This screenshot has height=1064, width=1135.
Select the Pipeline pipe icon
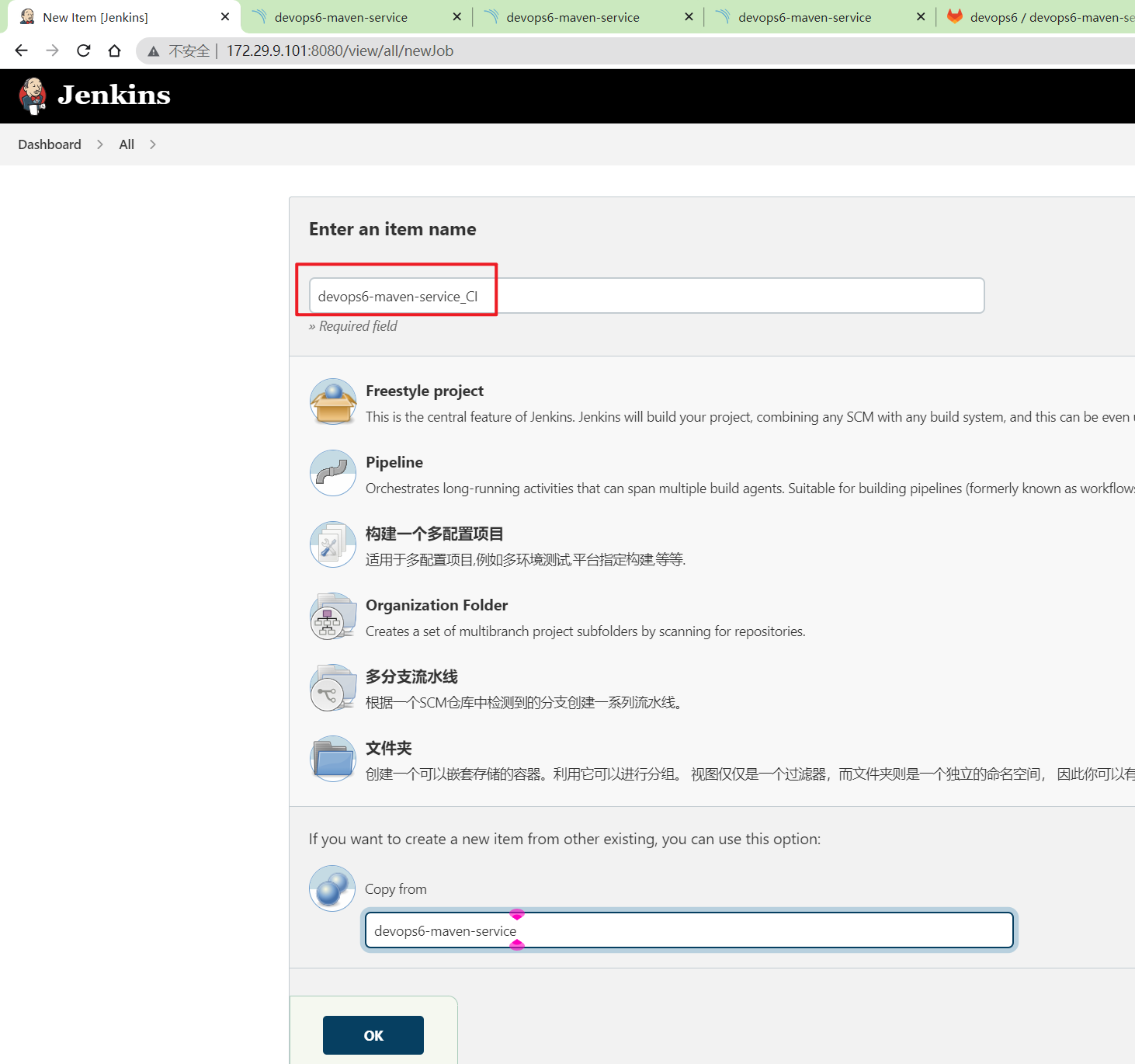pyautogui.click(x=333, y=473)
